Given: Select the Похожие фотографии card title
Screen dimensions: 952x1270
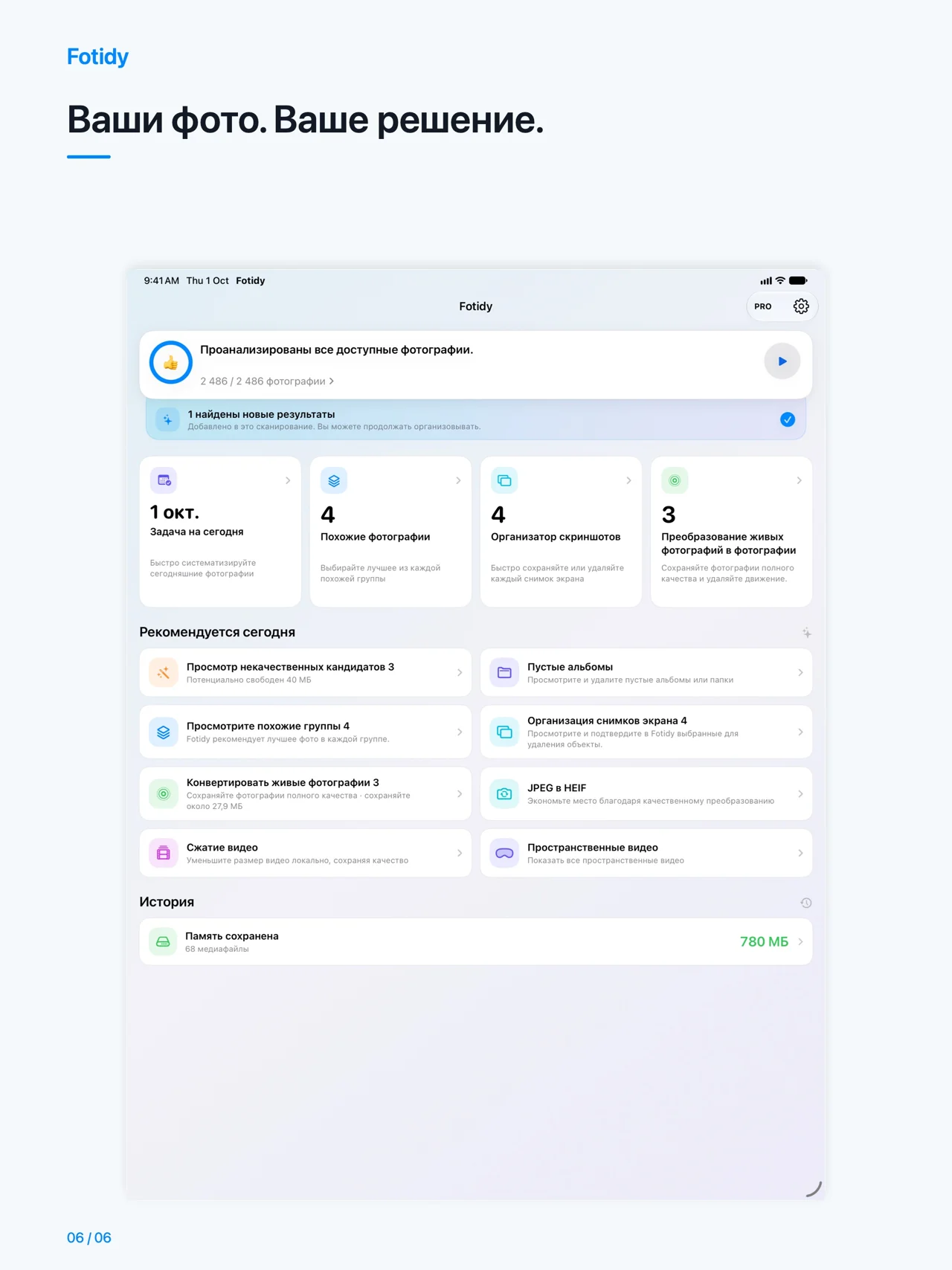Looking at the screenshot, I should coord(376,537).
